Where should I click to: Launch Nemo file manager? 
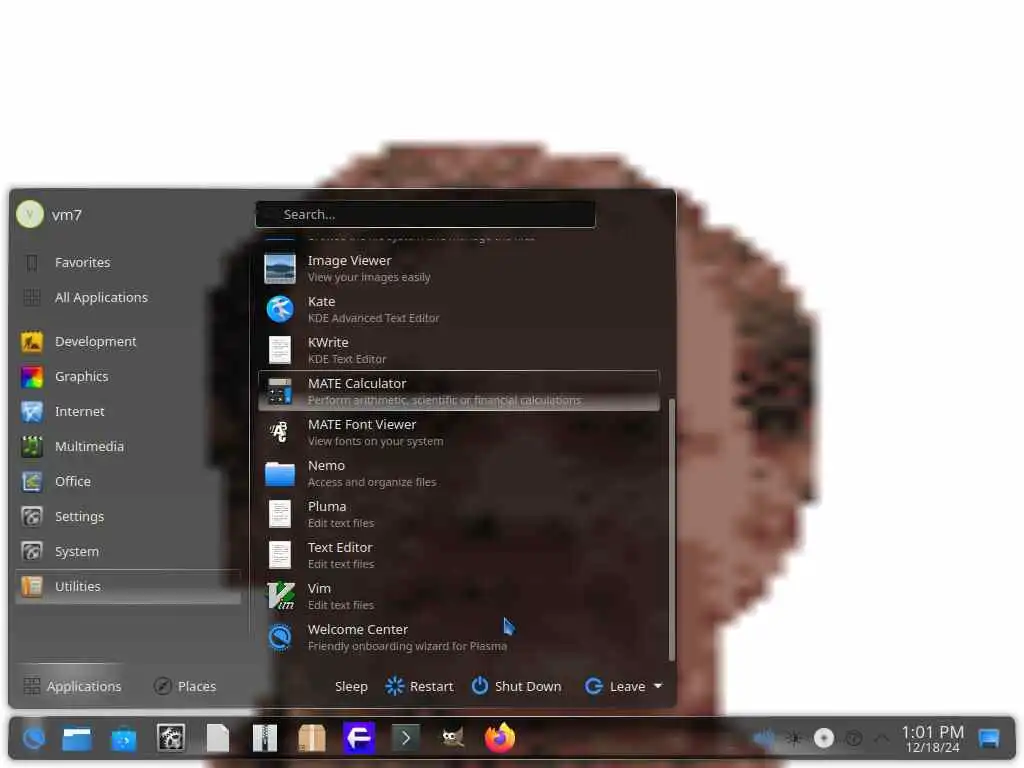click(458, 473)
